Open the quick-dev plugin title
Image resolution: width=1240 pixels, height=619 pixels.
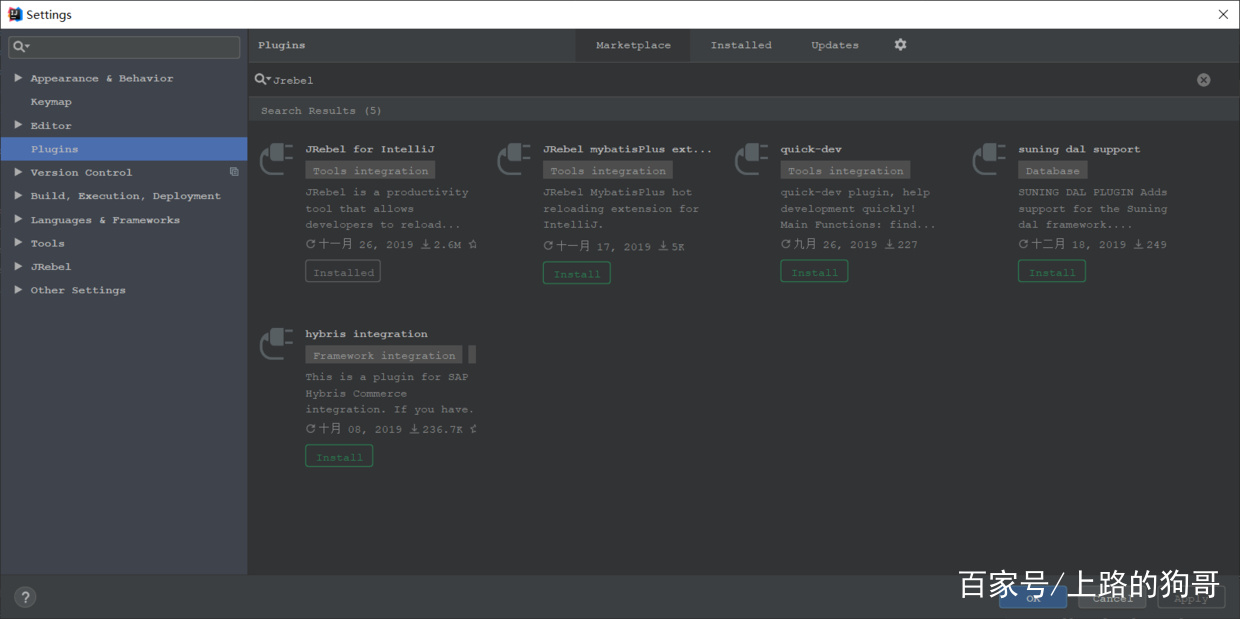811,149
